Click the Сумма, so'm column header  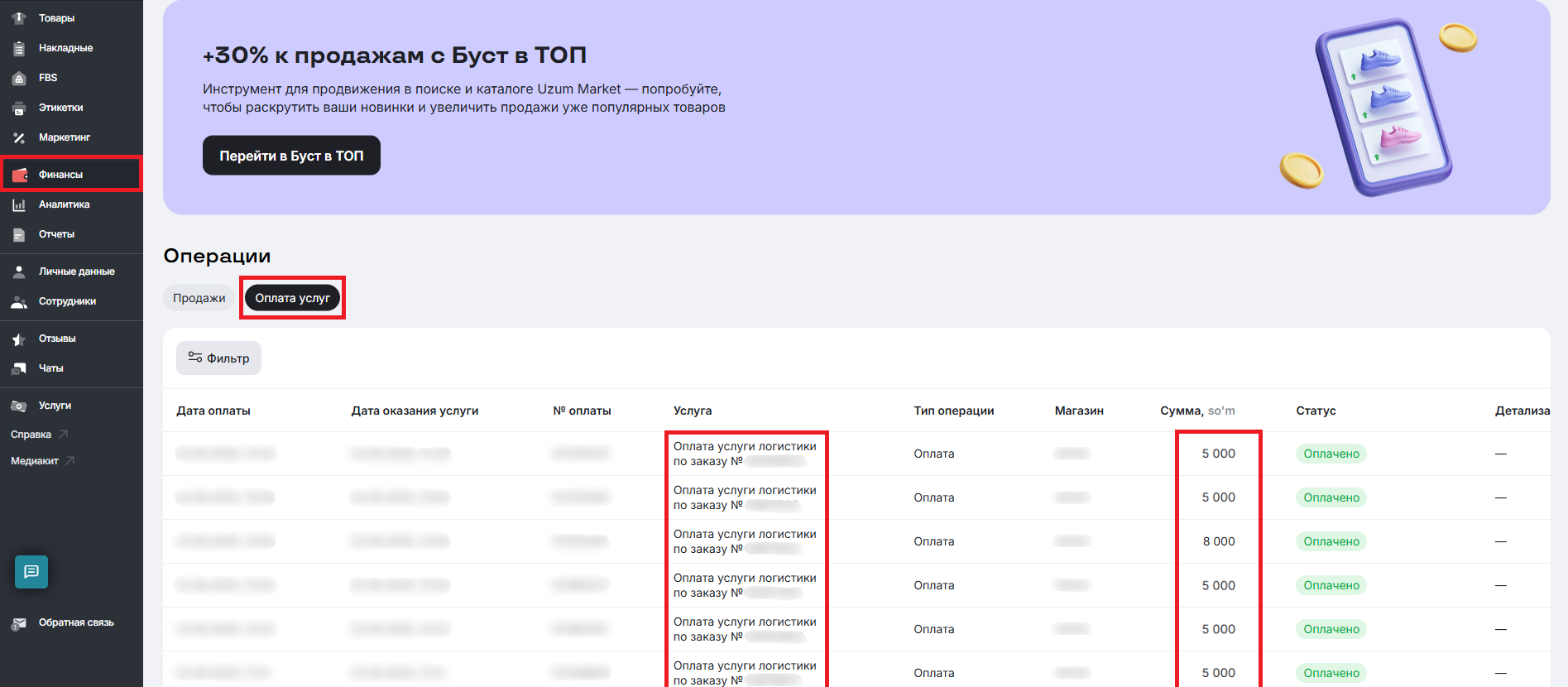(1197, 411)
